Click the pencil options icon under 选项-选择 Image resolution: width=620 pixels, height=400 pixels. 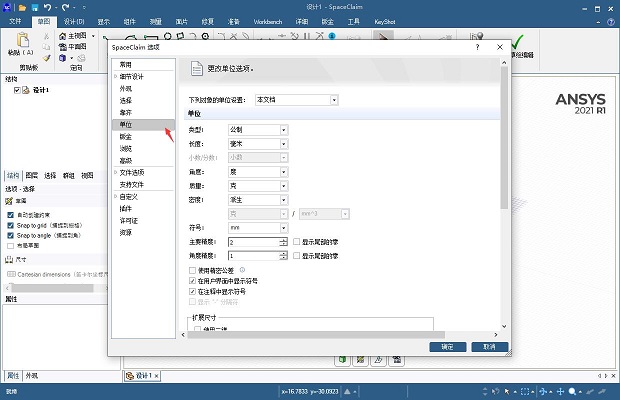pyautogui.click(x=9, y=201)
